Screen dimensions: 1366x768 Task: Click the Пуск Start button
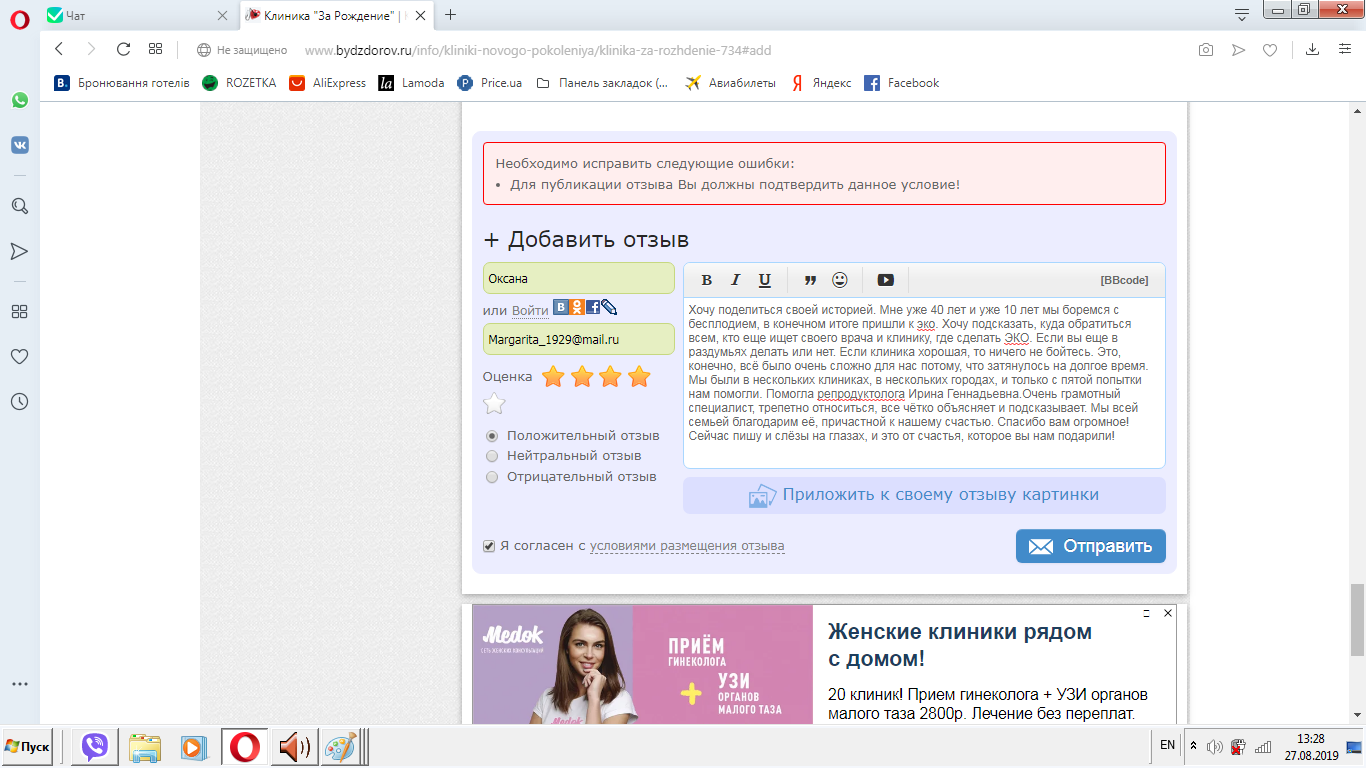pyautogui.click(x=28, y=747)
